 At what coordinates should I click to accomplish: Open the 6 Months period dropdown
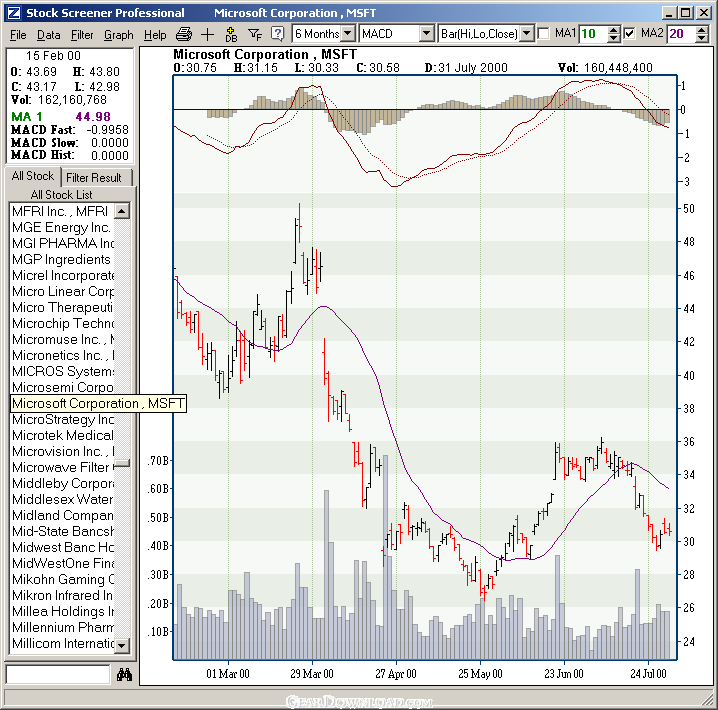click(x=348, y=33)
